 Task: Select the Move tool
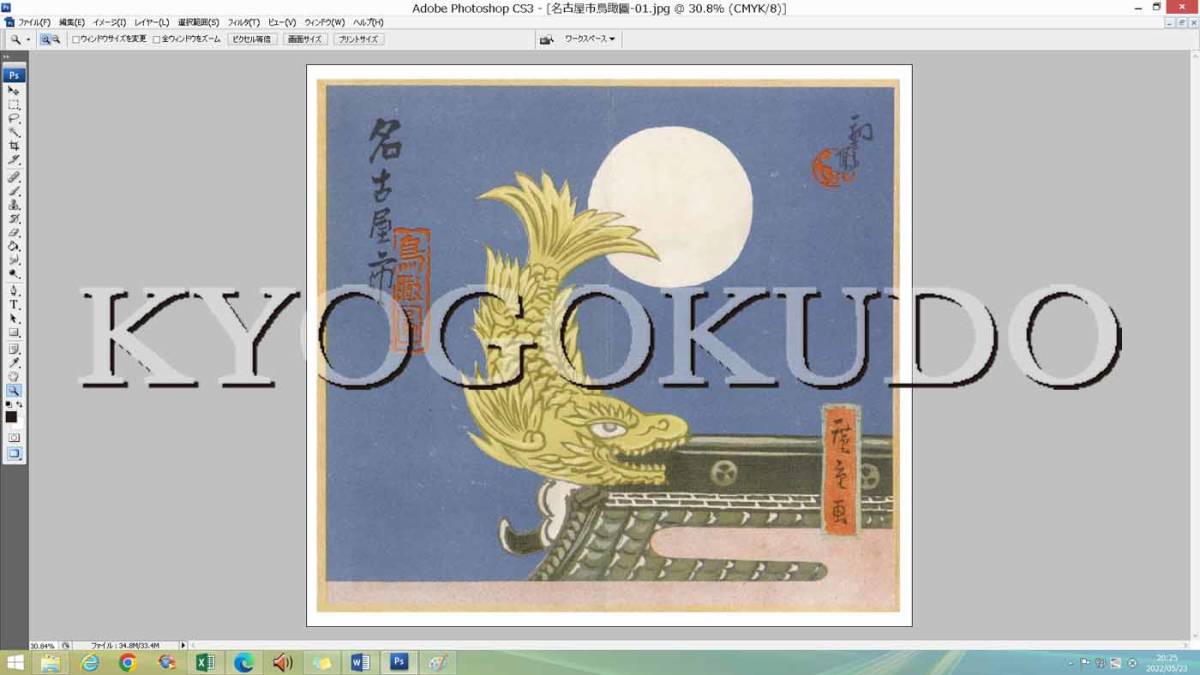pyautogui.click(x=14, y=91)
